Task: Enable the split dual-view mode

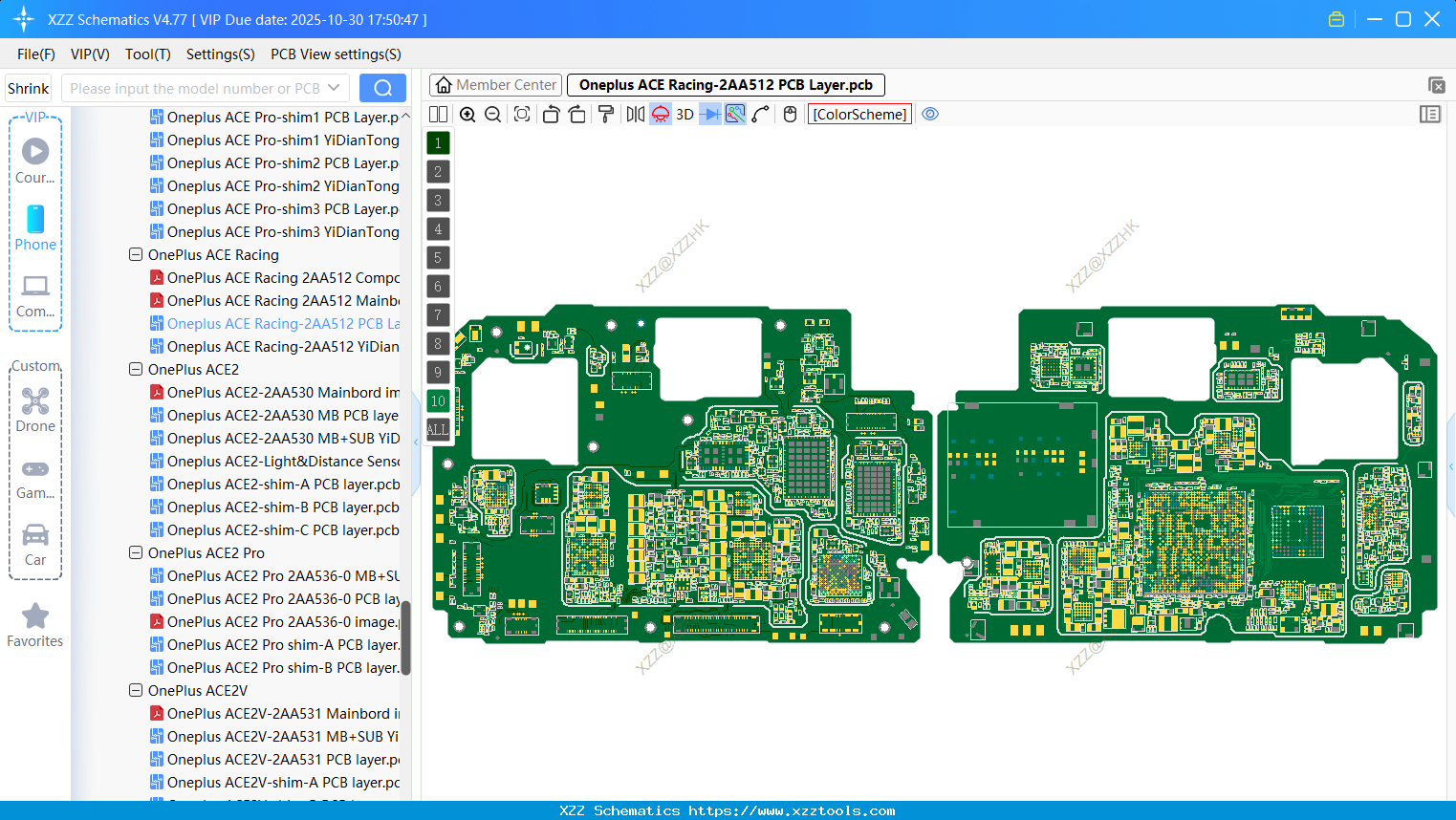Action: pyautogui.click(x=437, y=114)
